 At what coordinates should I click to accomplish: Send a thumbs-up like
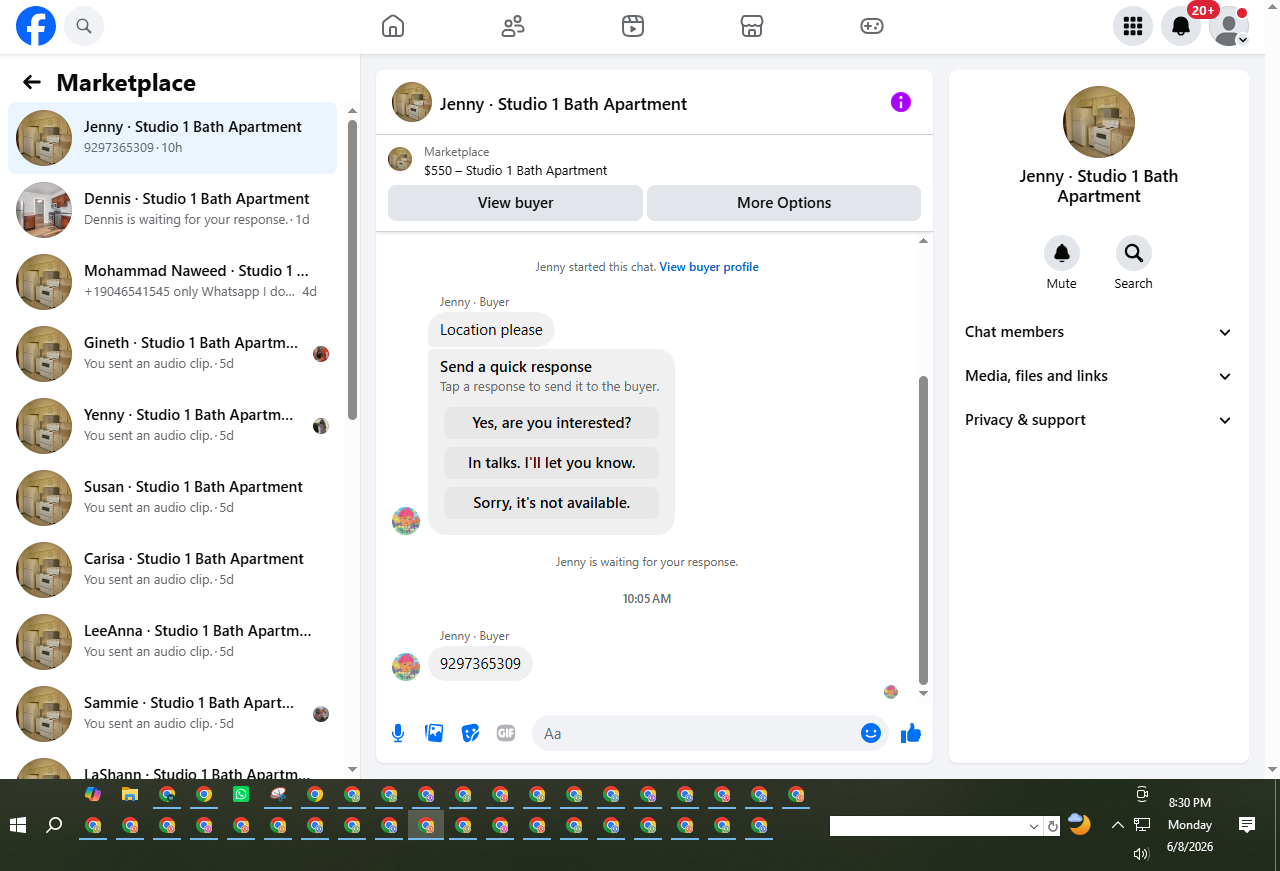(910, 733)
